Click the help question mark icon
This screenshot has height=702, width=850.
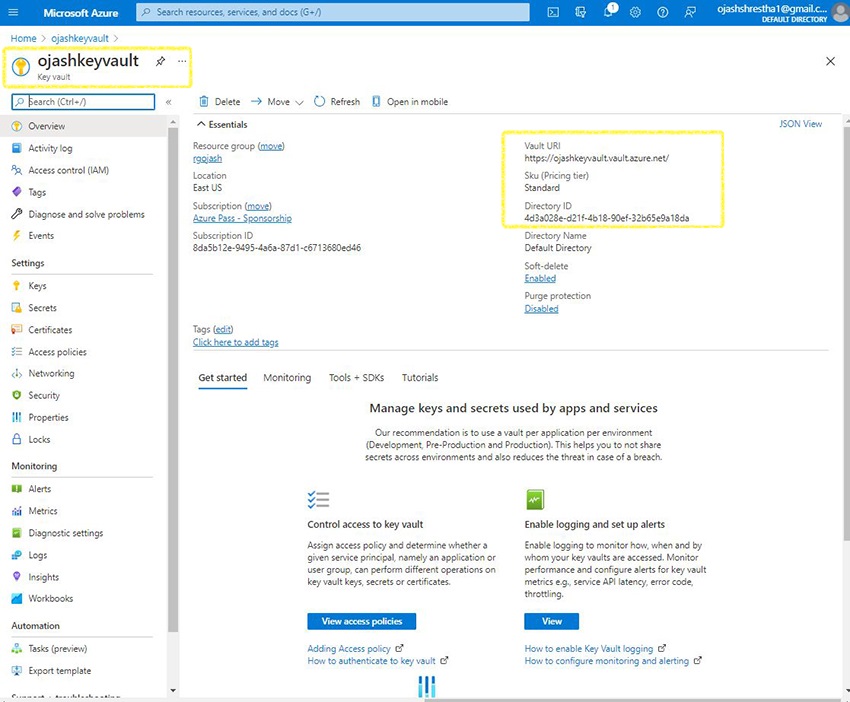pos(662,12)
